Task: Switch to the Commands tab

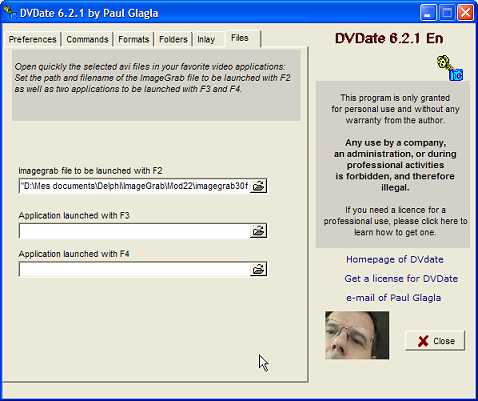Action: coord(87,39)
